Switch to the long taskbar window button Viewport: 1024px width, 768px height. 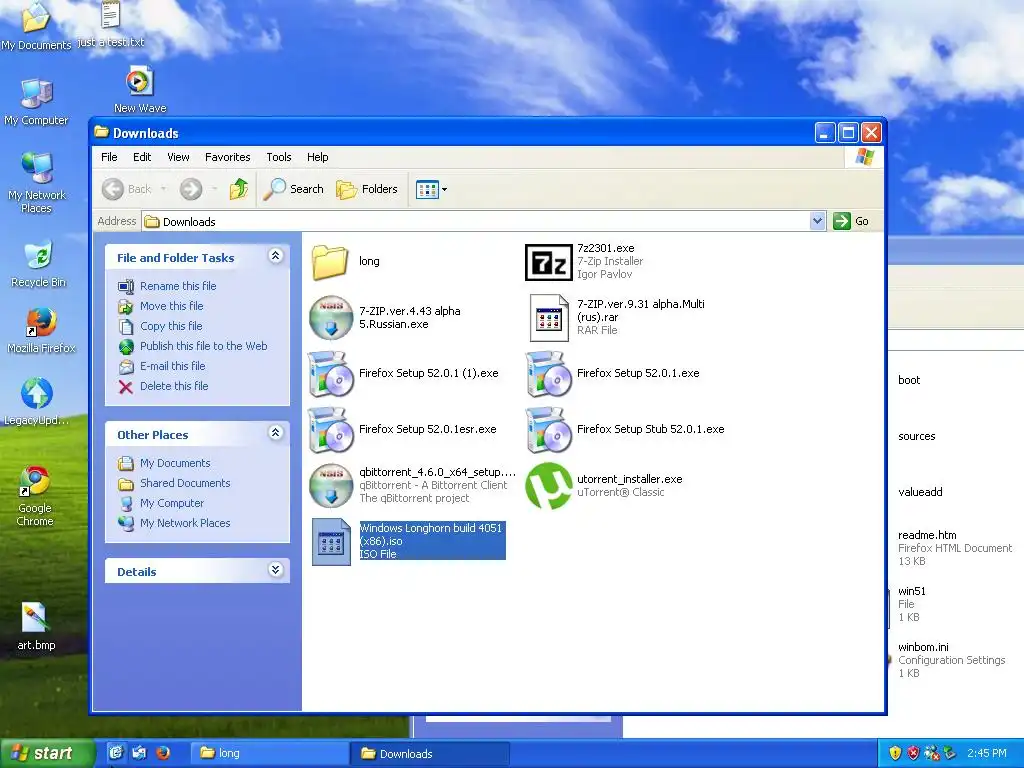[x=269, y=754]
